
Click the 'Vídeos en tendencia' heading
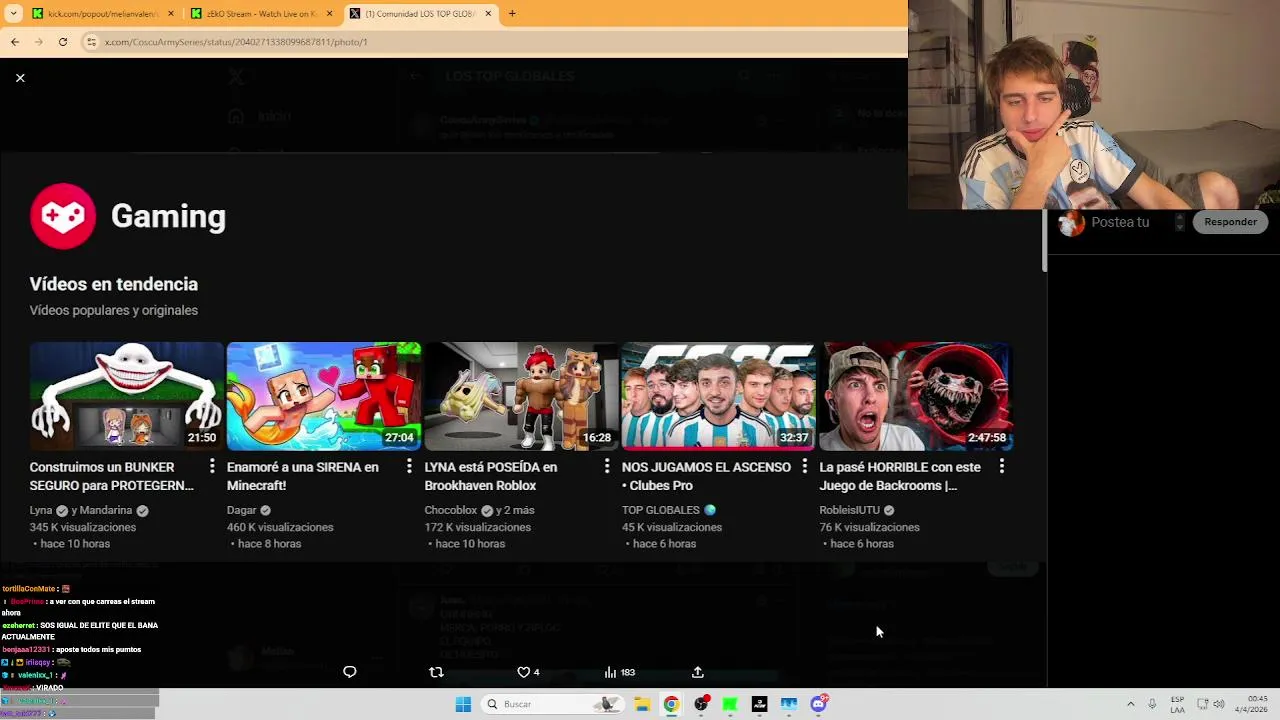(x=114, y=284)
